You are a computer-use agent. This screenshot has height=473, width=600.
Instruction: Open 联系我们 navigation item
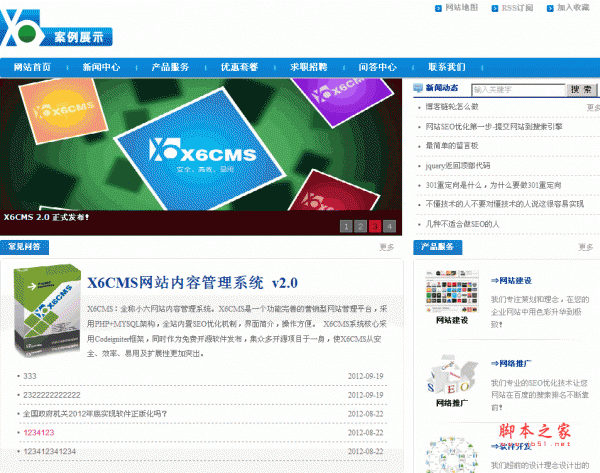[447, 67]
